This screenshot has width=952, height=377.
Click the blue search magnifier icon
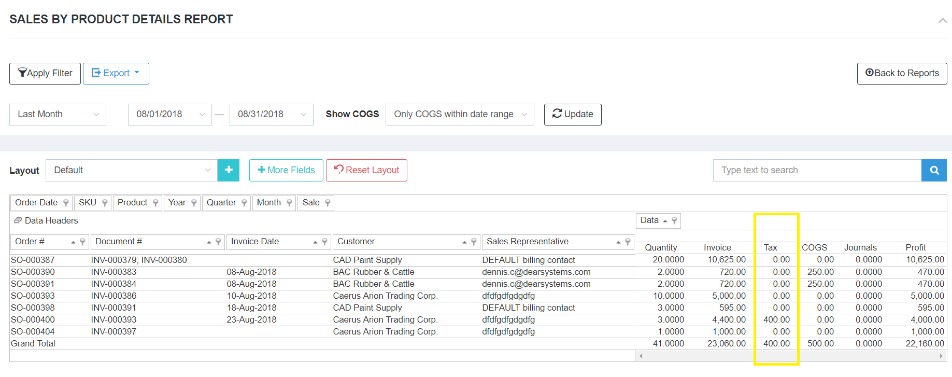pyautogui.click(x=934, y=171)
